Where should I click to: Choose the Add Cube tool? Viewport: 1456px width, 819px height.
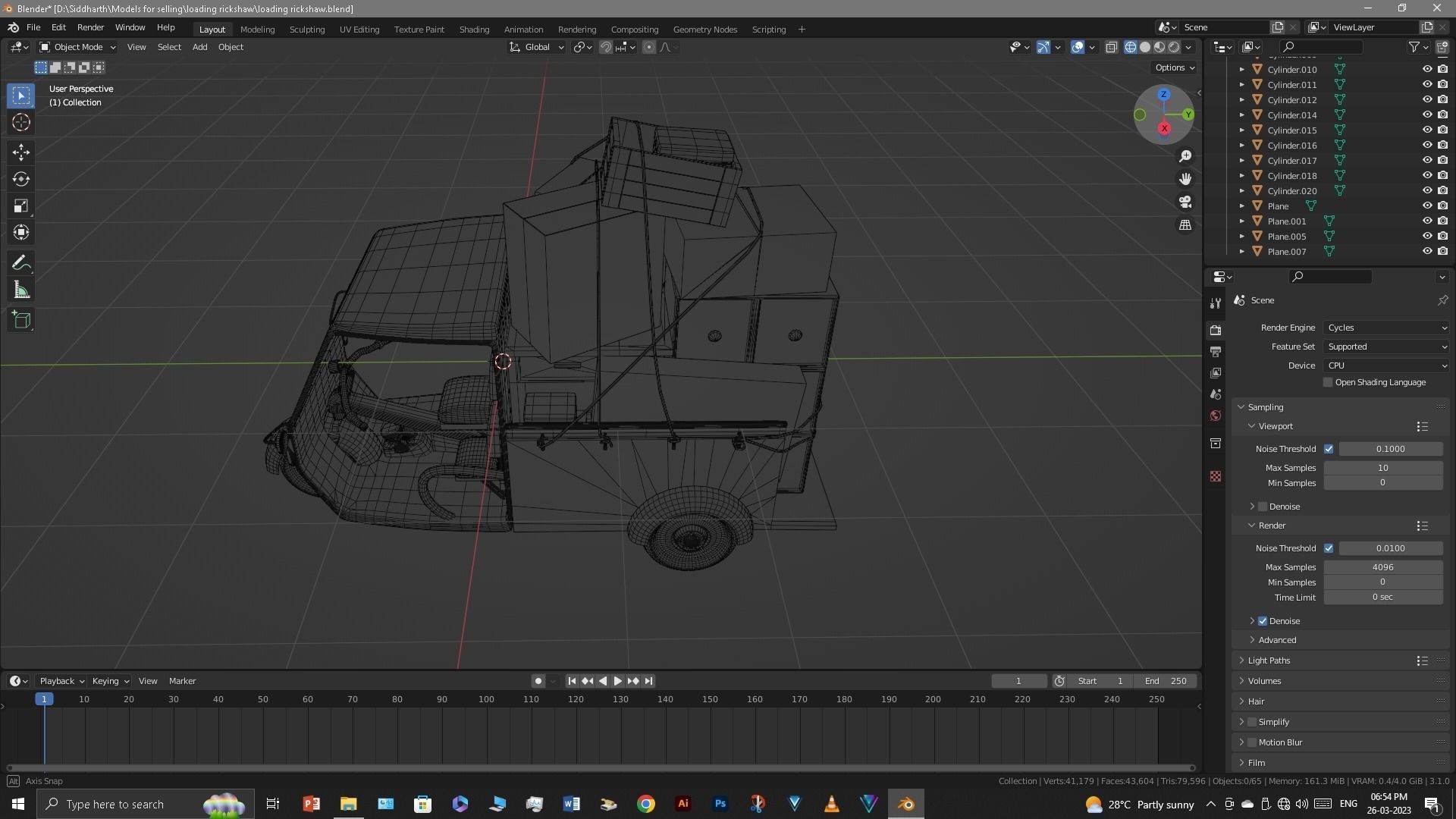(21, 320)
